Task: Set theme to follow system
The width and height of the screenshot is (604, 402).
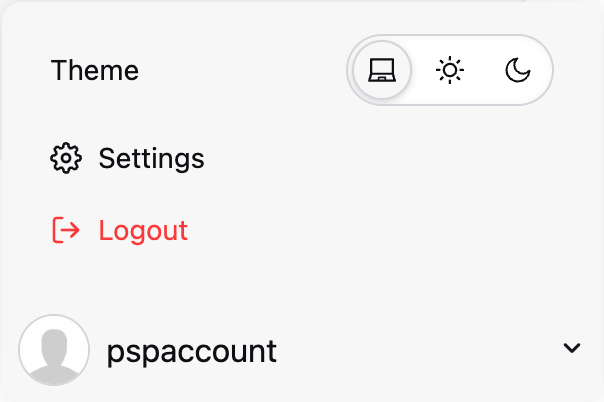Action: [382, 70]
